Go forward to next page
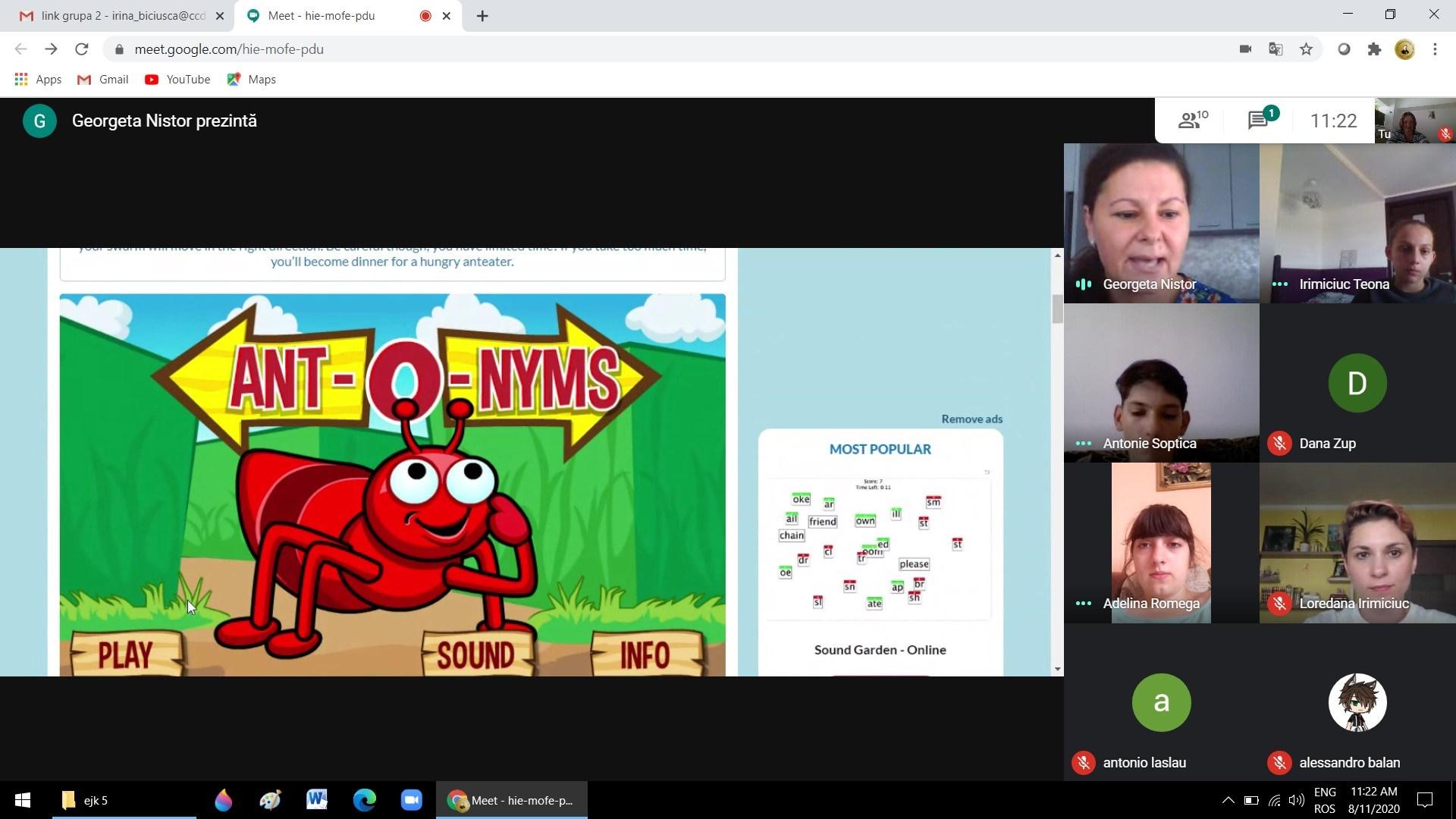The width and height of the screenshot is (1456, 819). click(x=51, y=49)
